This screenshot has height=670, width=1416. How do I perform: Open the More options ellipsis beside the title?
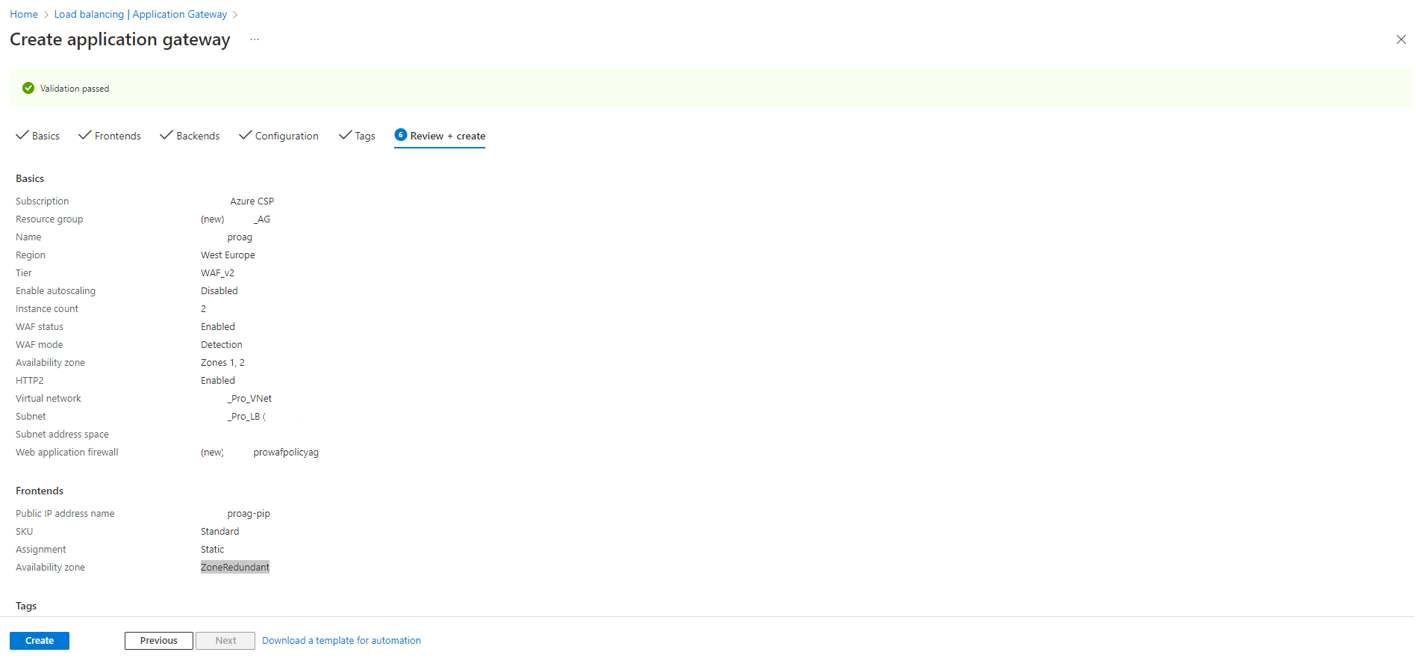click(254, 40)
